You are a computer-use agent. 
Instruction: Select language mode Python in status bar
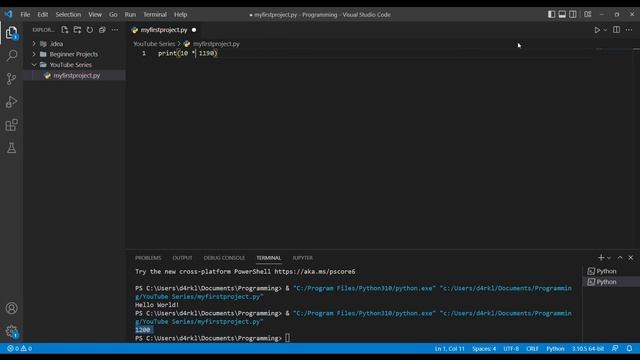[555, 349]
